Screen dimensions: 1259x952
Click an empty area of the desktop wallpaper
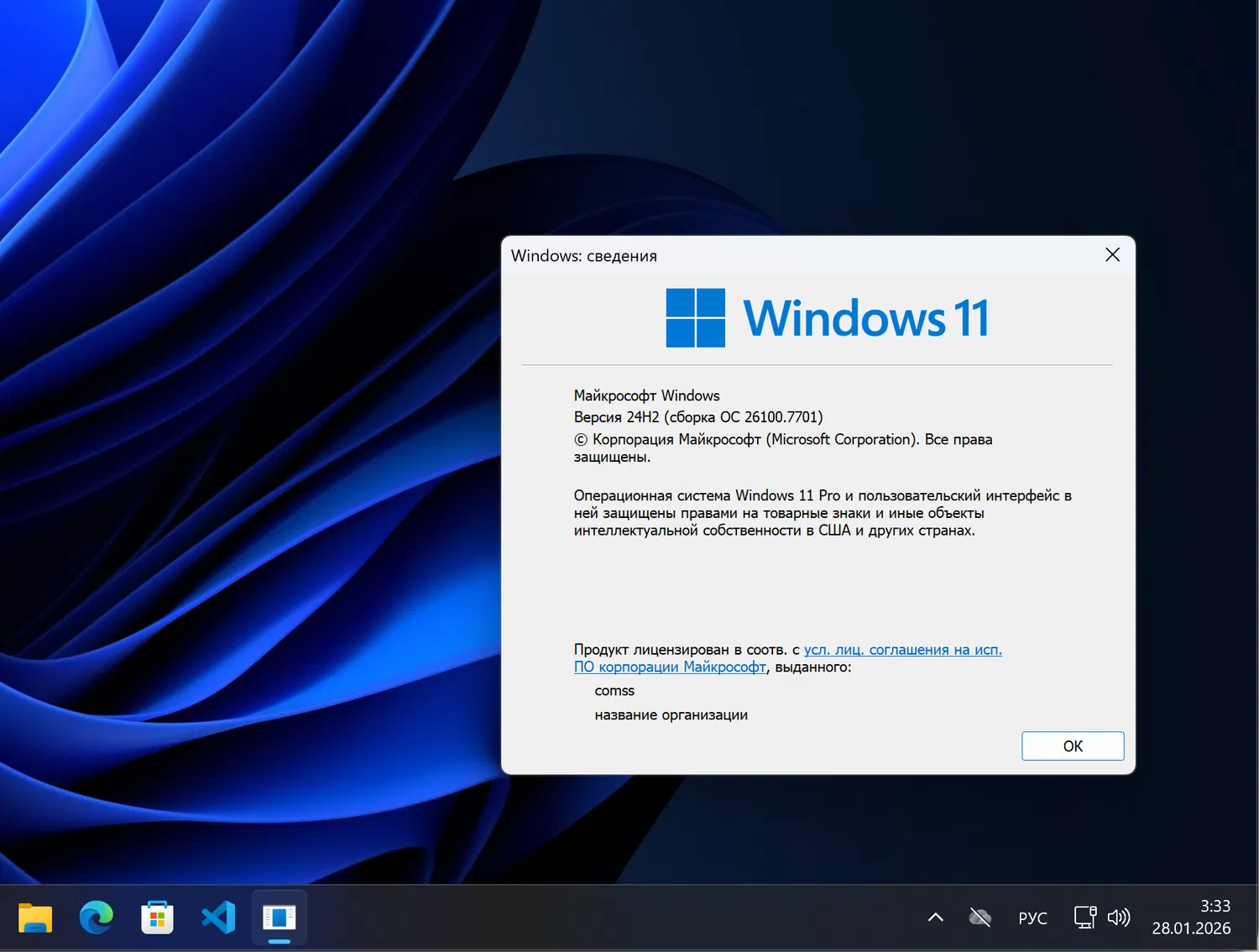point(252,420)
